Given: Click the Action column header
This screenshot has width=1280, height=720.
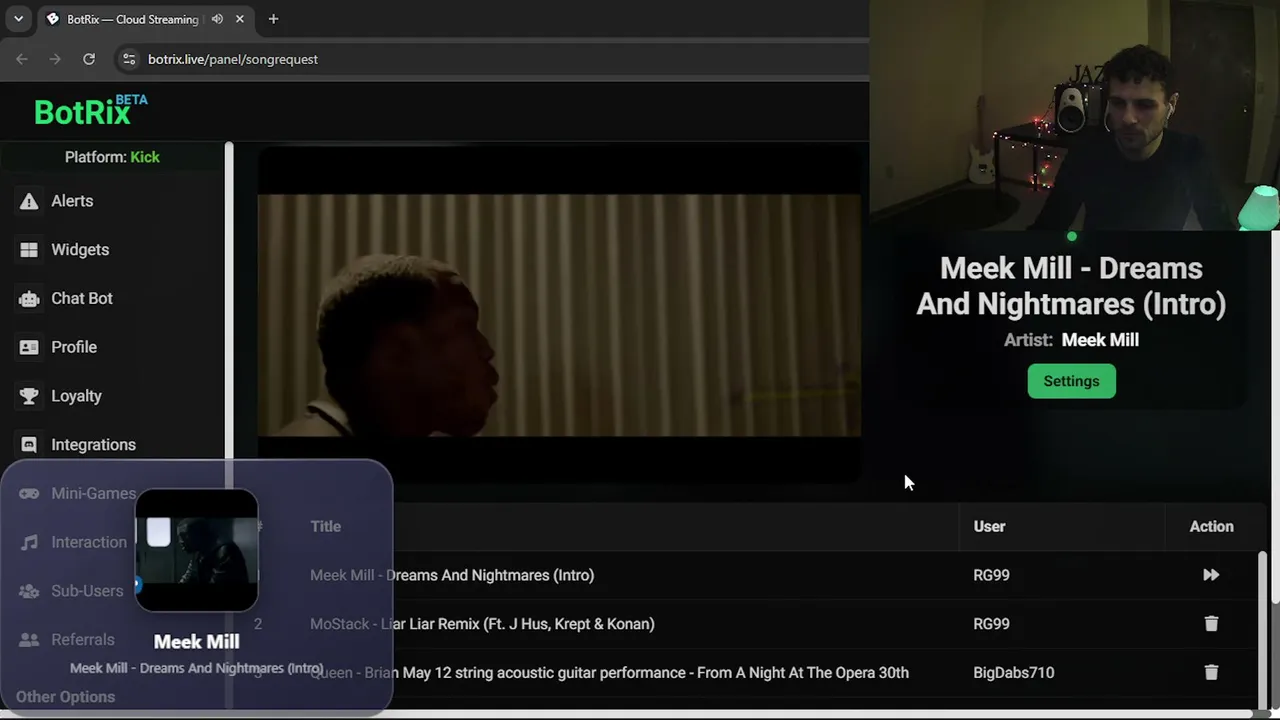Looking at the screenshot, I should coord(1211,526).
